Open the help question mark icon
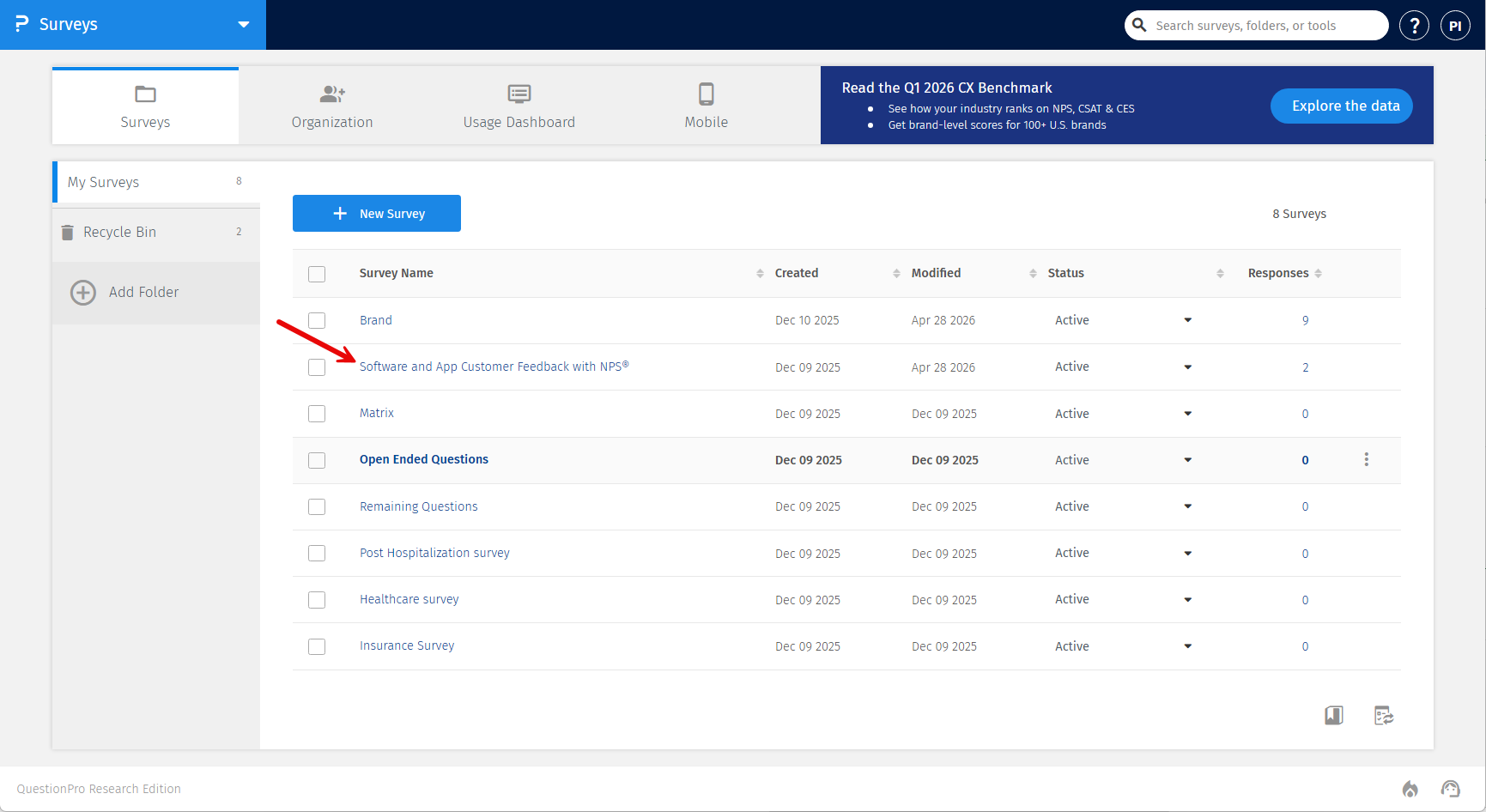Image resolution: width=1486 pixels, height=812 pixels. (1414, 26)
